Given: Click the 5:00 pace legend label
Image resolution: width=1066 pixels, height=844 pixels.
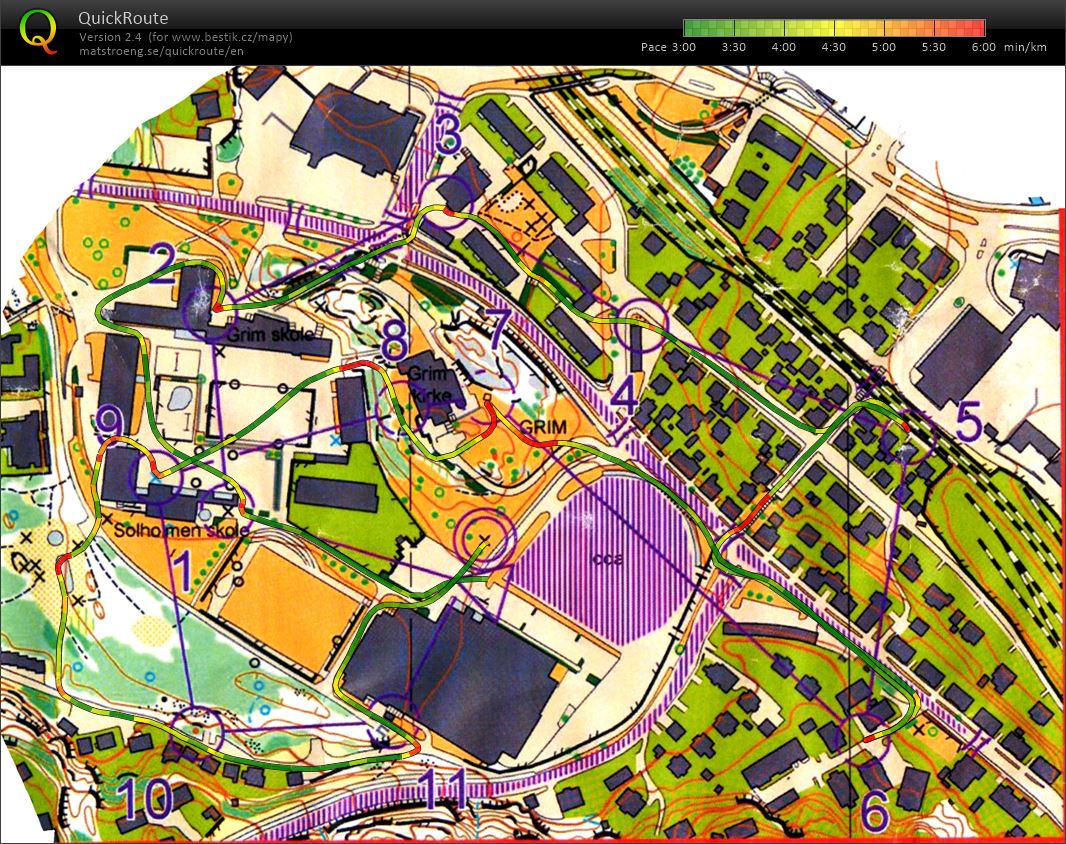Looking at the screenshot, I should [x=884, y=47].
